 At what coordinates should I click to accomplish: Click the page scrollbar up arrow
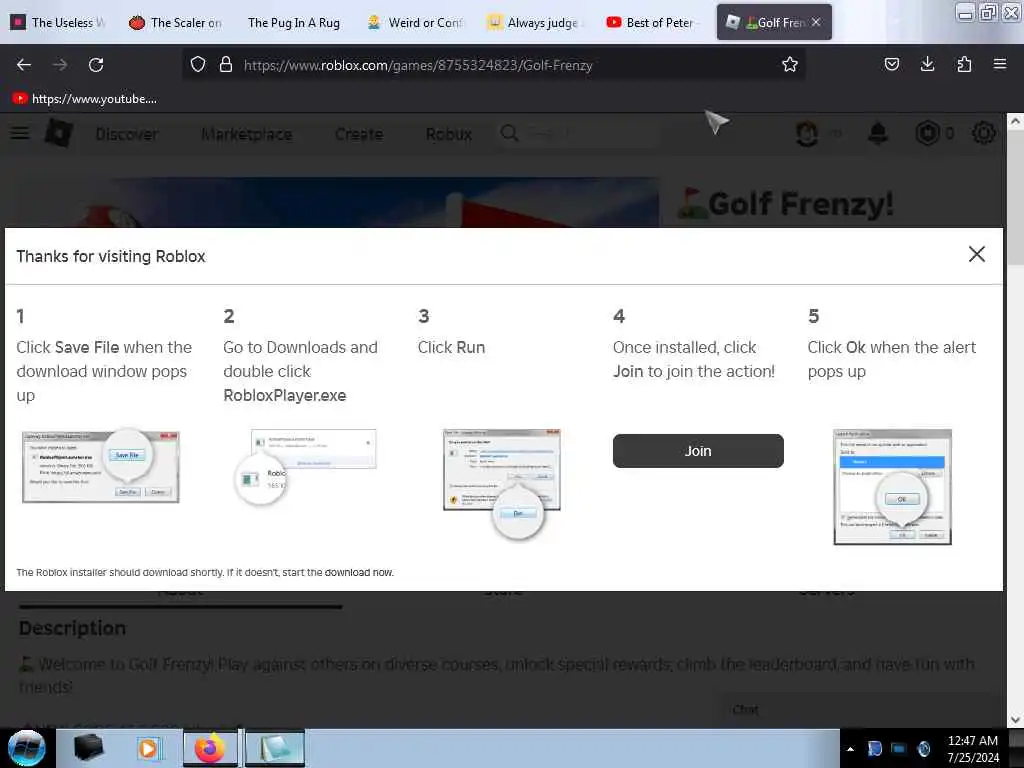[1015, 121]
